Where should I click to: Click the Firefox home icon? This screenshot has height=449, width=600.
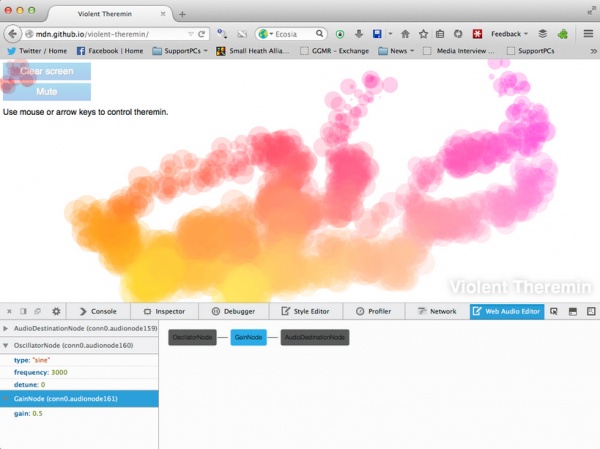click(x=405, y=33)
